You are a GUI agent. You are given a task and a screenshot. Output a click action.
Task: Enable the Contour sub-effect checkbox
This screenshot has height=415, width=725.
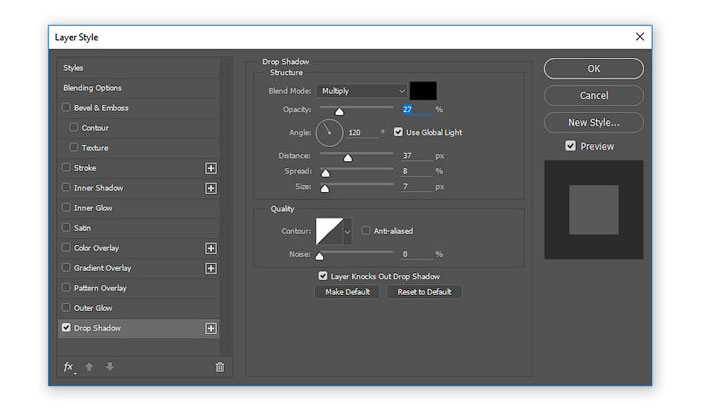pyautogui.click(x=74, y=127)
